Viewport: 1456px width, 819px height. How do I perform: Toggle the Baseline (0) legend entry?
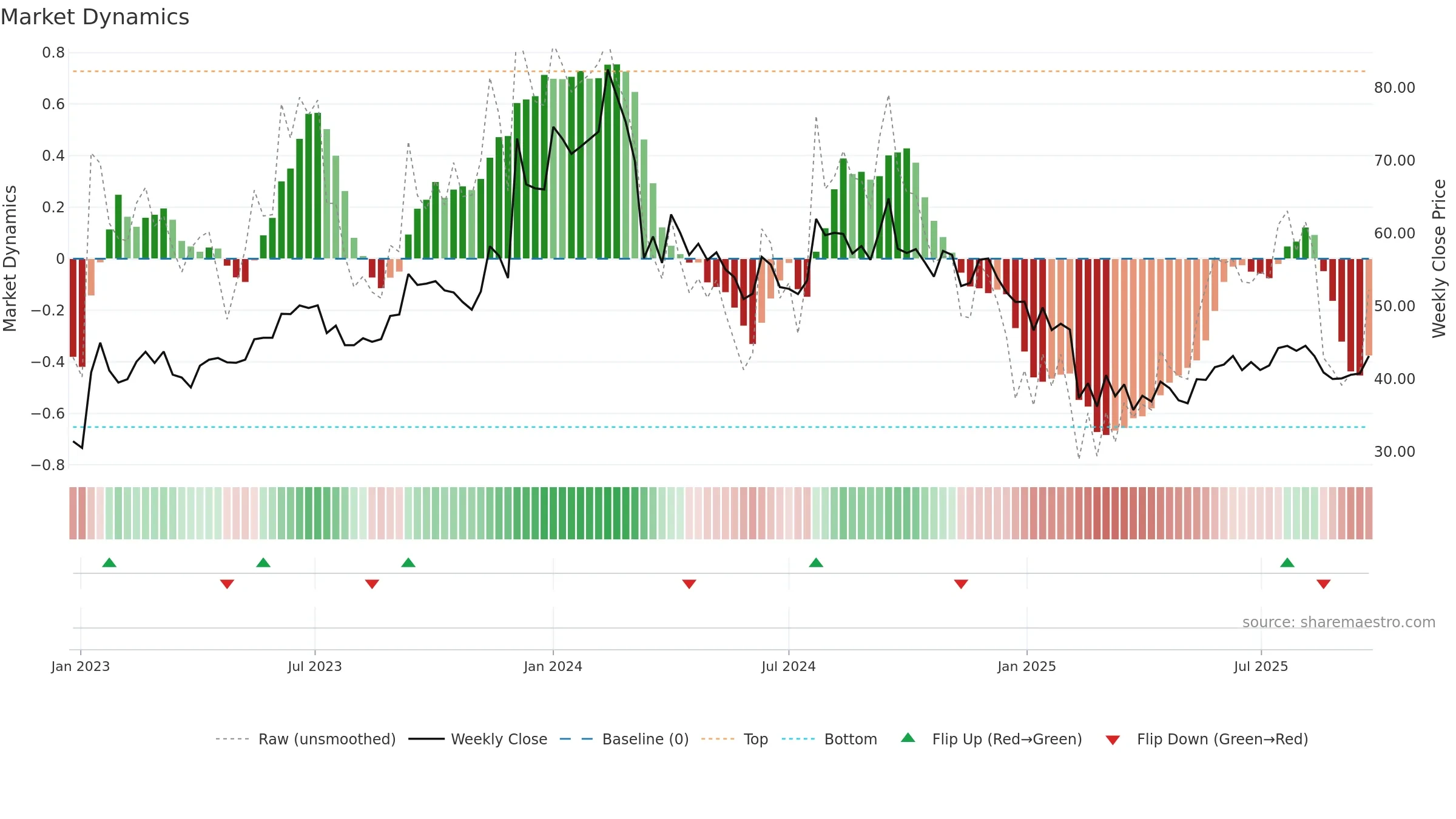pos(624,739)
